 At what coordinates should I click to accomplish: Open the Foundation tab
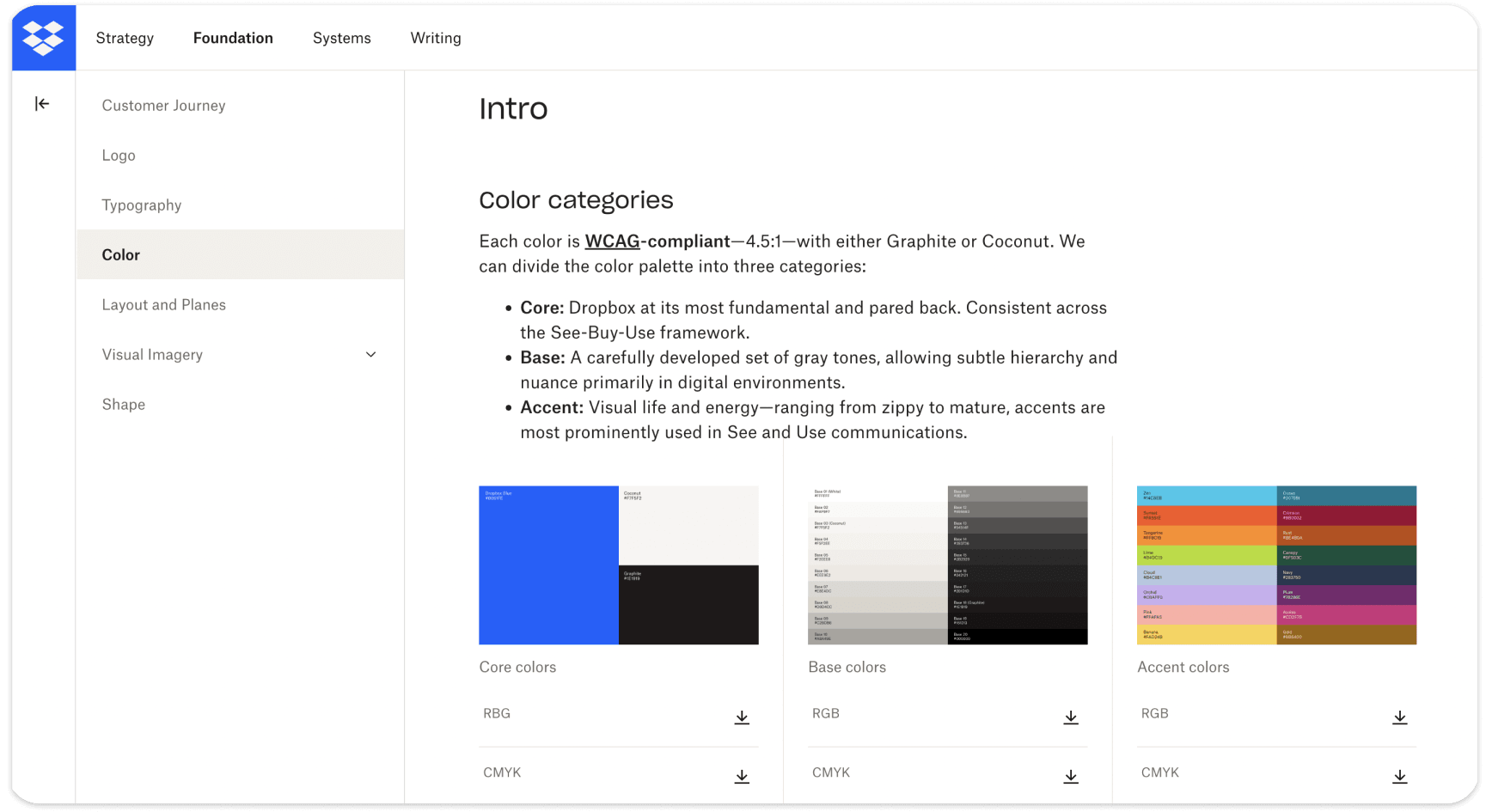tap(233, 38)
